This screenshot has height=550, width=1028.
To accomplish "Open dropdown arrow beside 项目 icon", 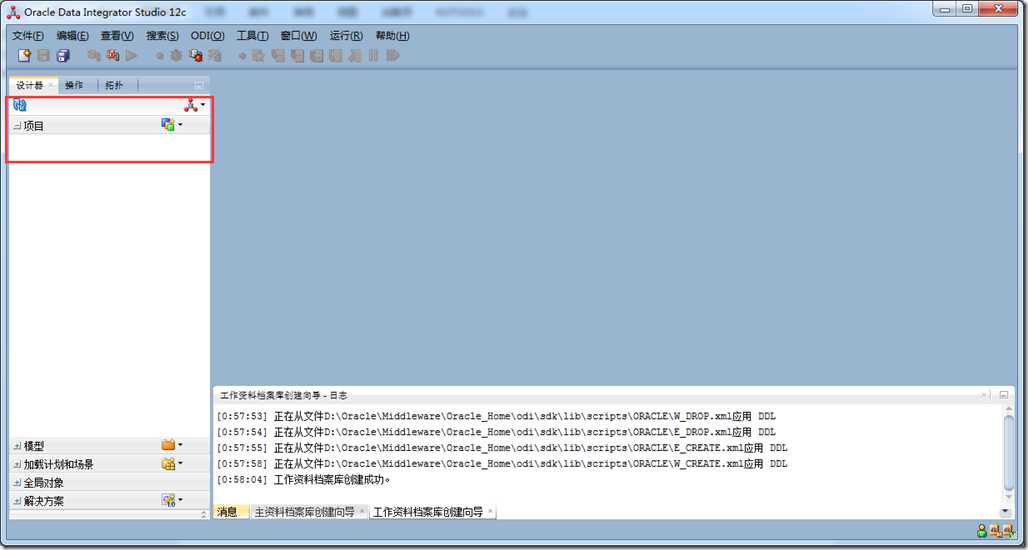I will coord(180,125).
